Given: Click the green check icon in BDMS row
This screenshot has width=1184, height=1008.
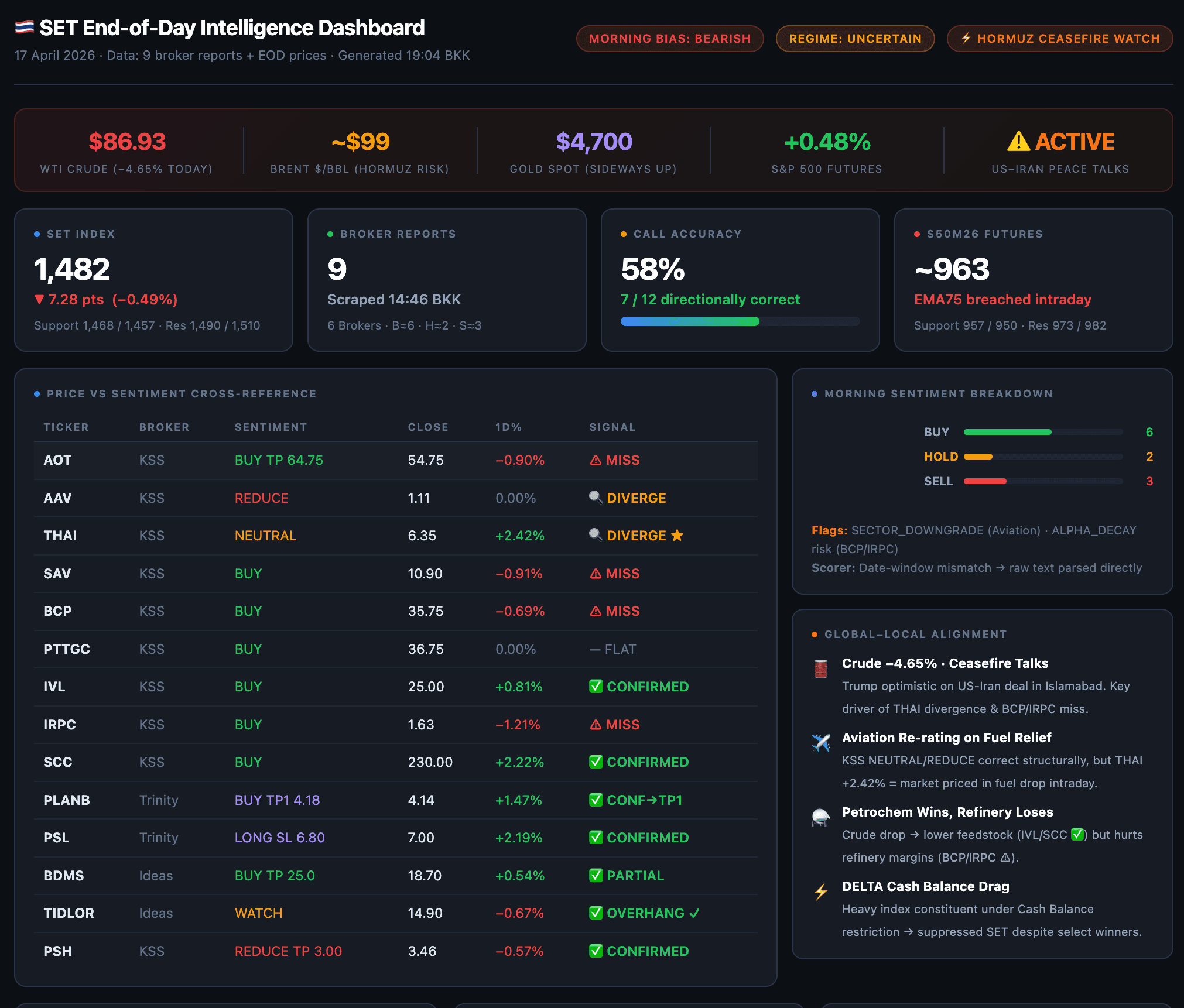Looking at the screenshot, I should coord(596,875).
